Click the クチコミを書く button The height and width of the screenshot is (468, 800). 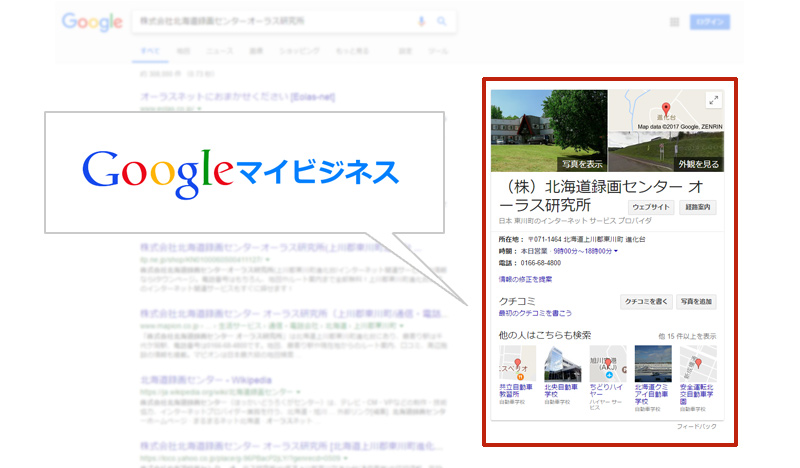pyautogui.click(x=646, y=302)
